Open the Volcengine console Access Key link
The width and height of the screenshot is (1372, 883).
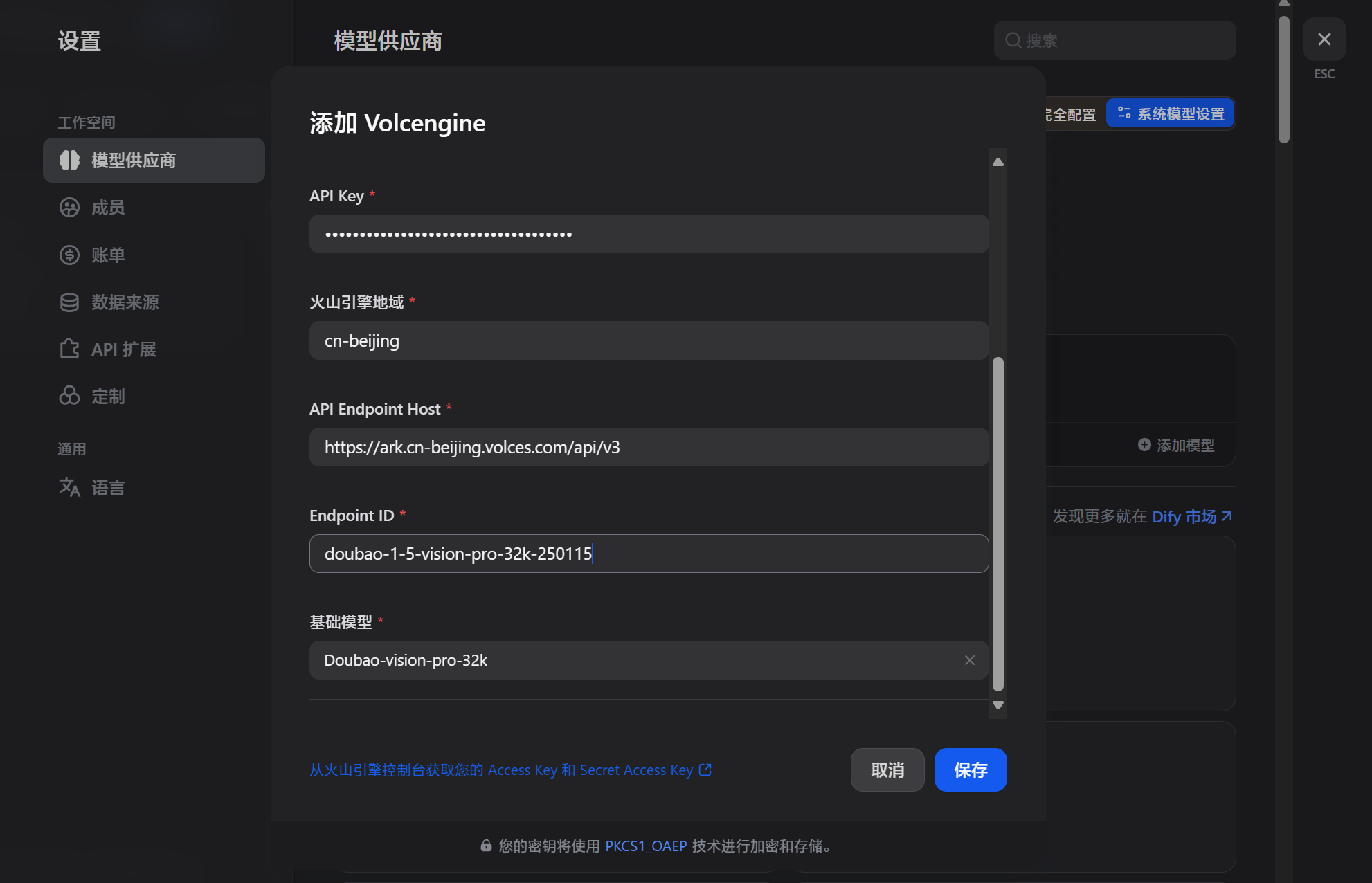[510, 770]
